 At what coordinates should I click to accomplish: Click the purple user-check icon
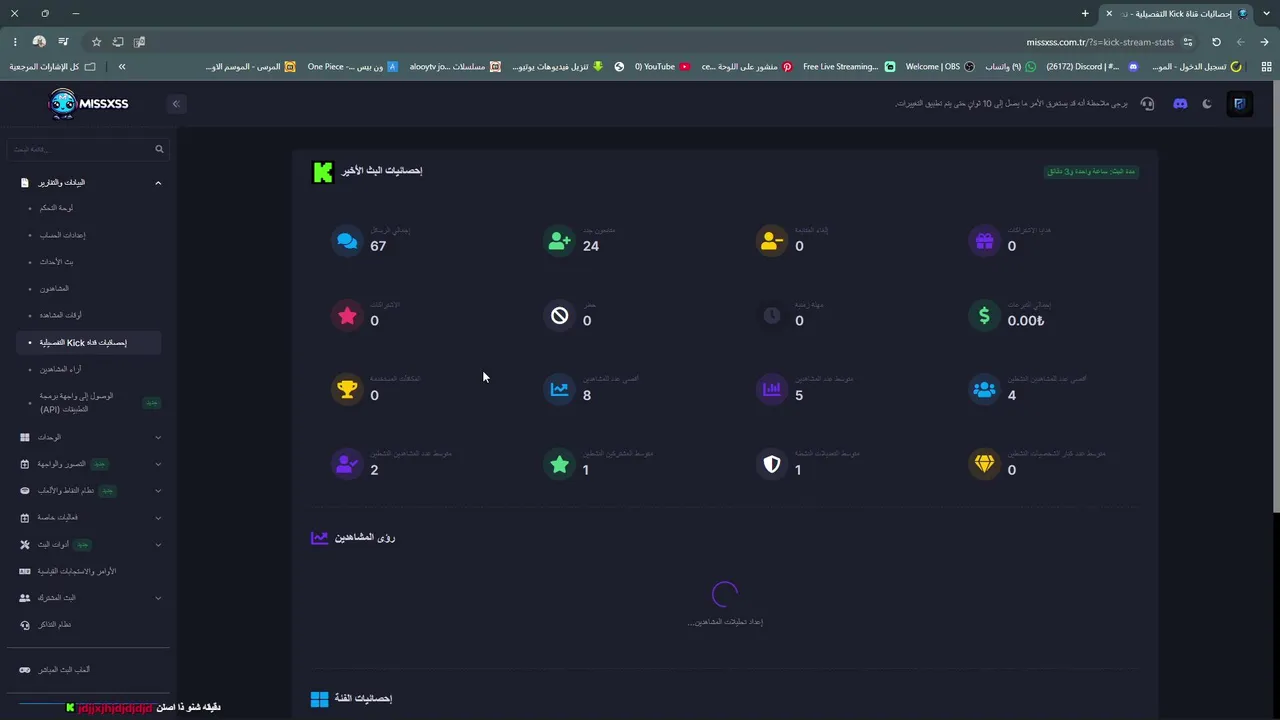pyautogui.click(x=347, y=465)
